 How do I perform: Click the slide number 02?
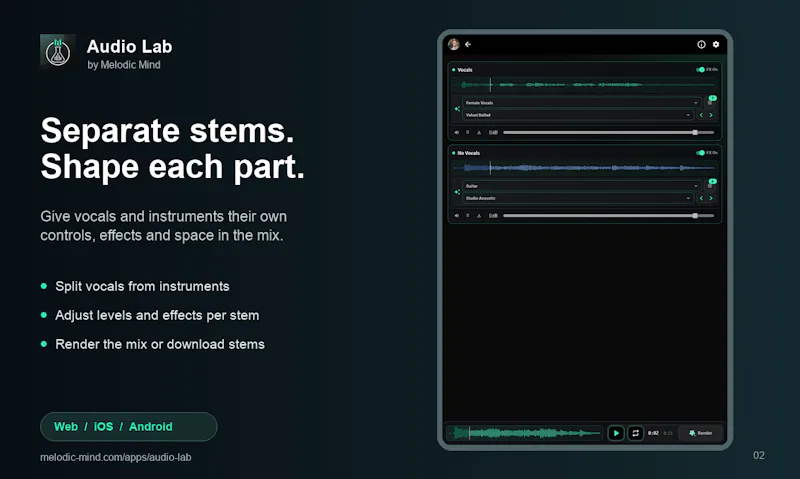pyautogui.click(x=759, y=456)
